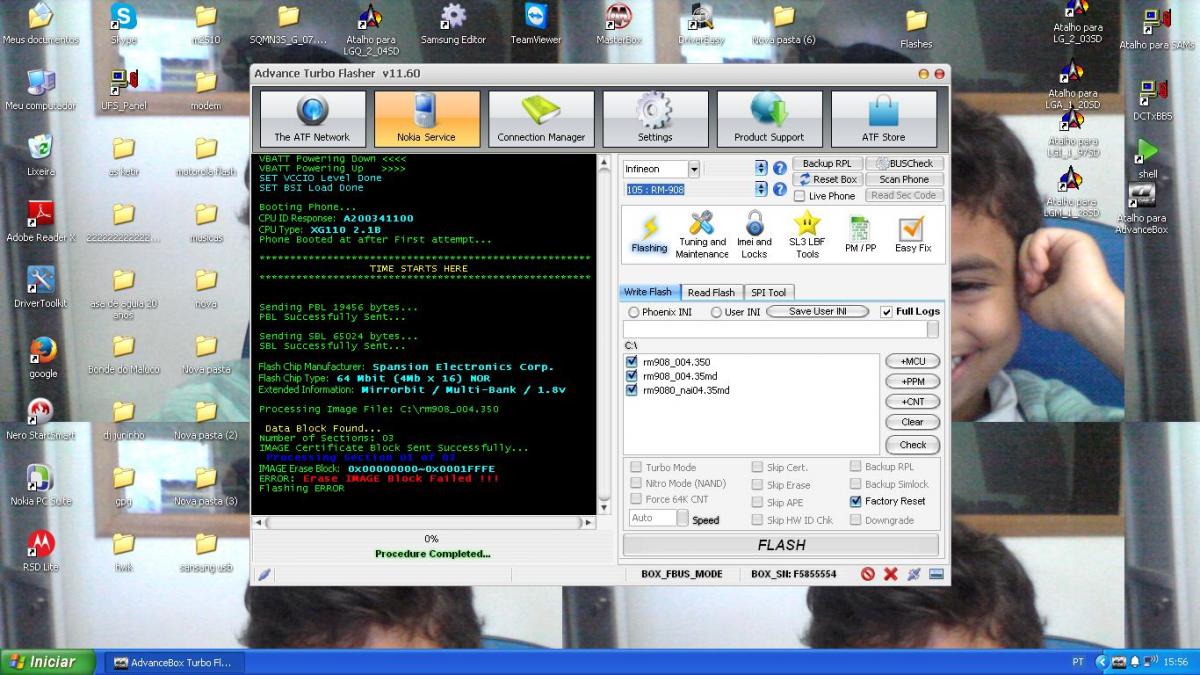The height and width of the screenshot is (675, 1200).
Task: Open The ATF Network section
Action: point(312,119)
